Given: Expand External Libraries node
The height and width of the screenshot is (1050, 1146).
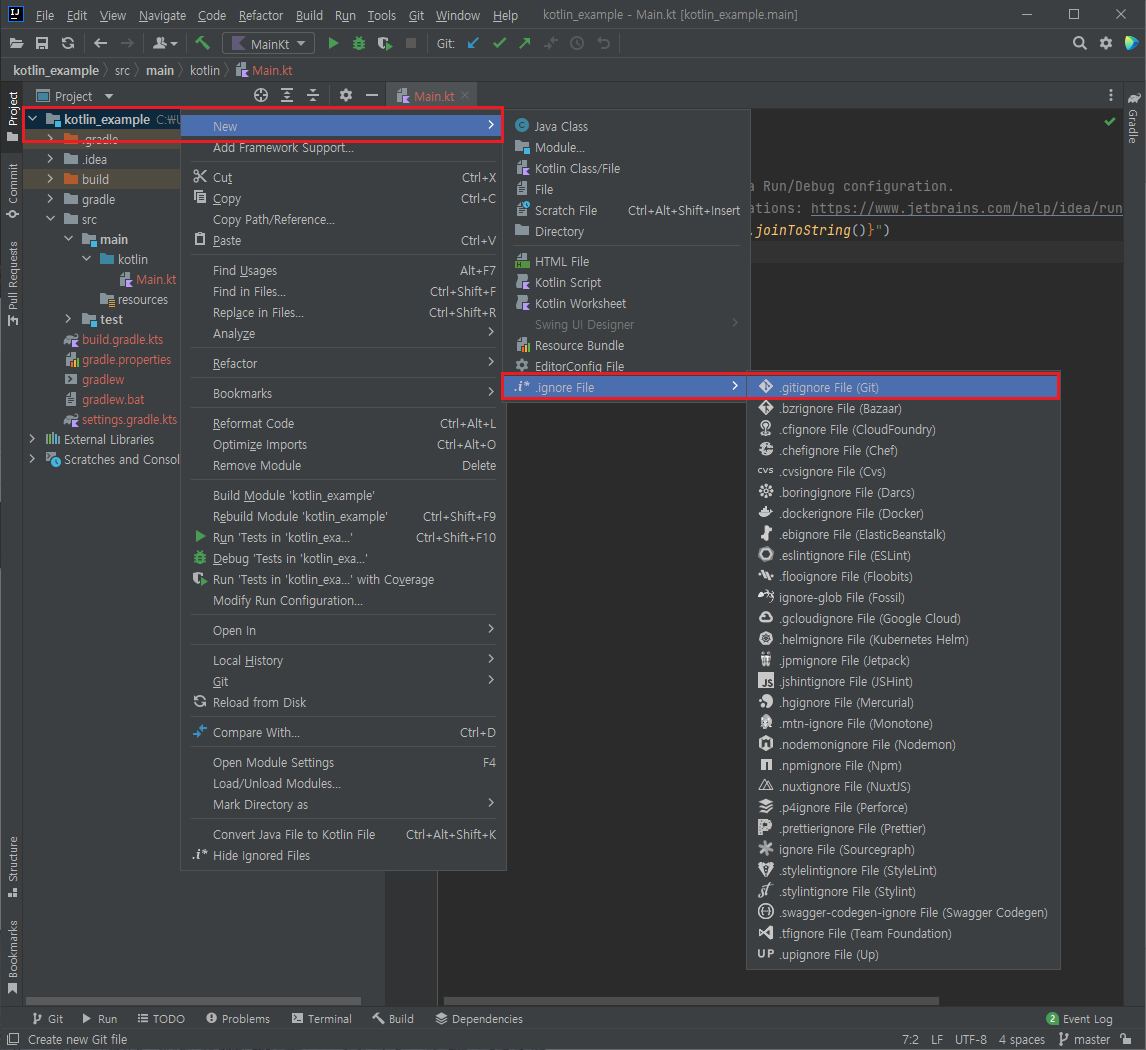Looking at the screenshot, I should pyautogui.click(x=32, y=439).
